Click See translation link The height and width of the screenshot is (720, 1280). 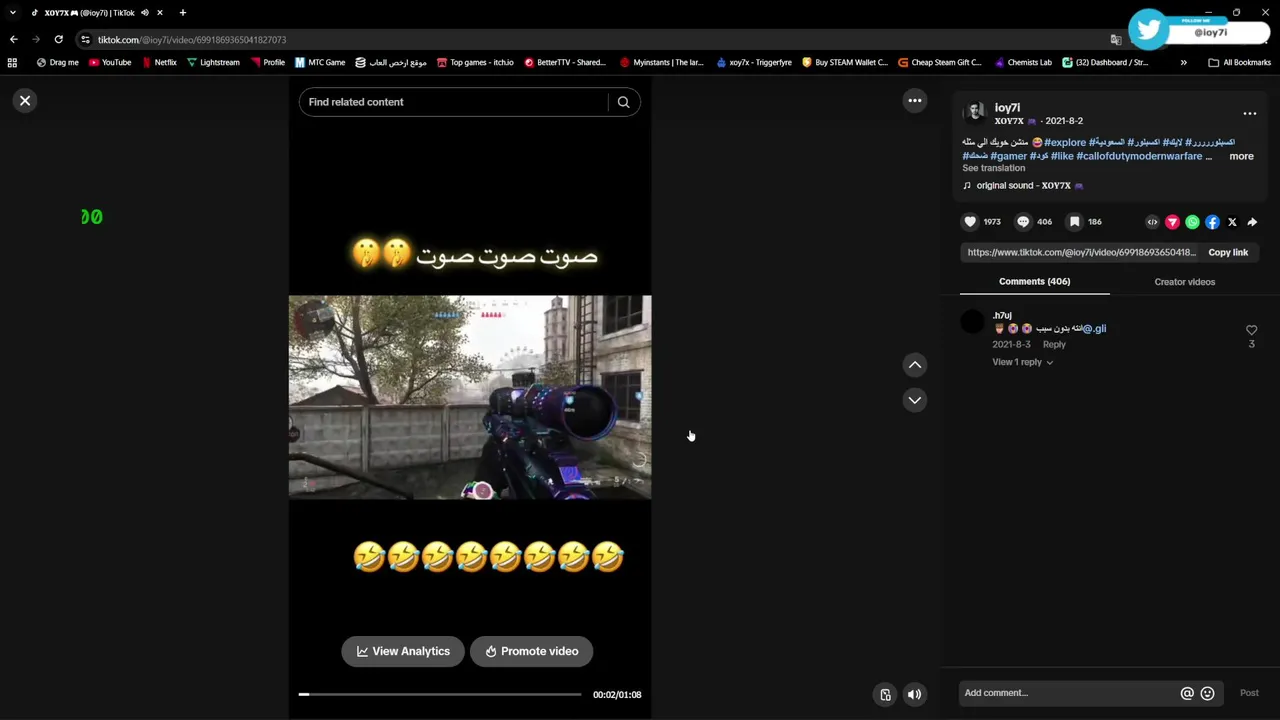click(x=993, y=168)
